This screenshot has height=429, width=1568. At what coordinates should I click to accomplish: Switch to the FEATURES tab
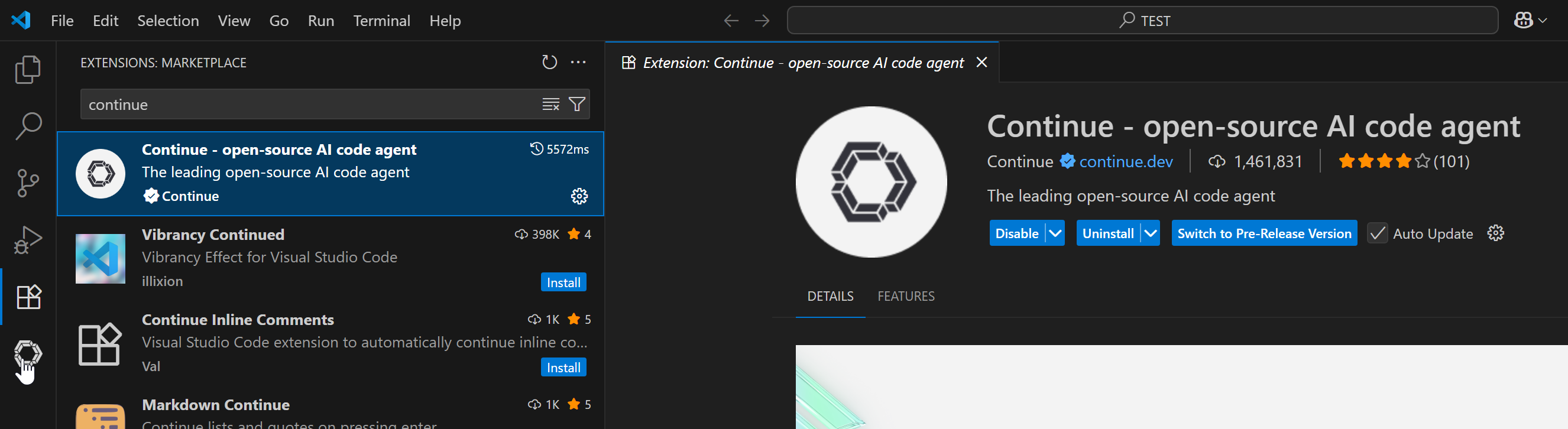(905, 297)
